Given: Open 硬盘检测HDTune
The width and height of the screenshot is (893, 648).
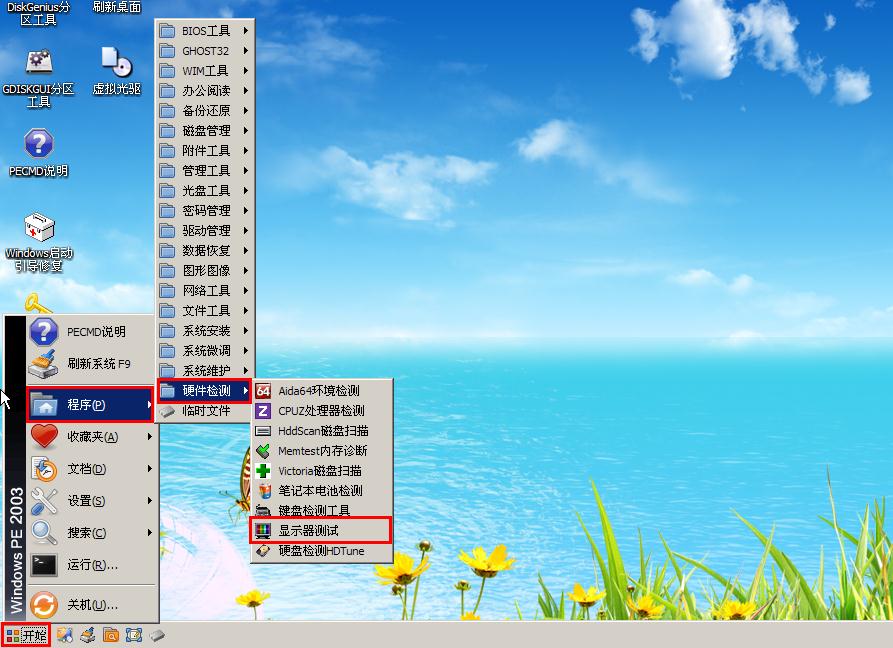Looking at the screenshot, I should pos(322,551).
